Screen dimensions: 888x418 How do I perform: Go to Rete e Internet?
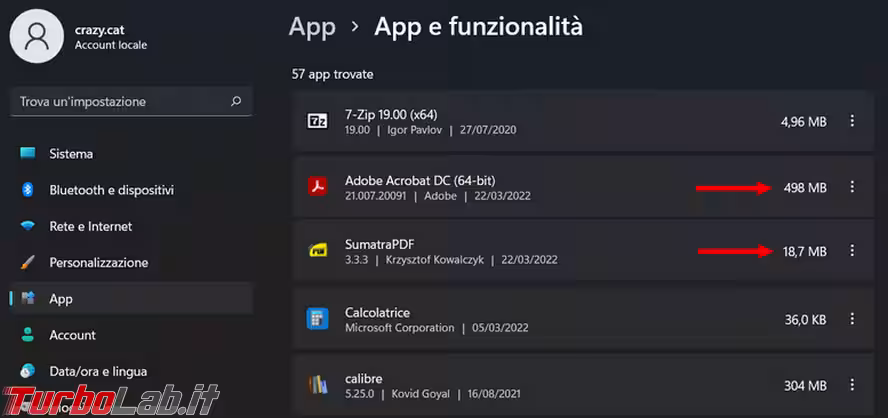coord(90,226)
